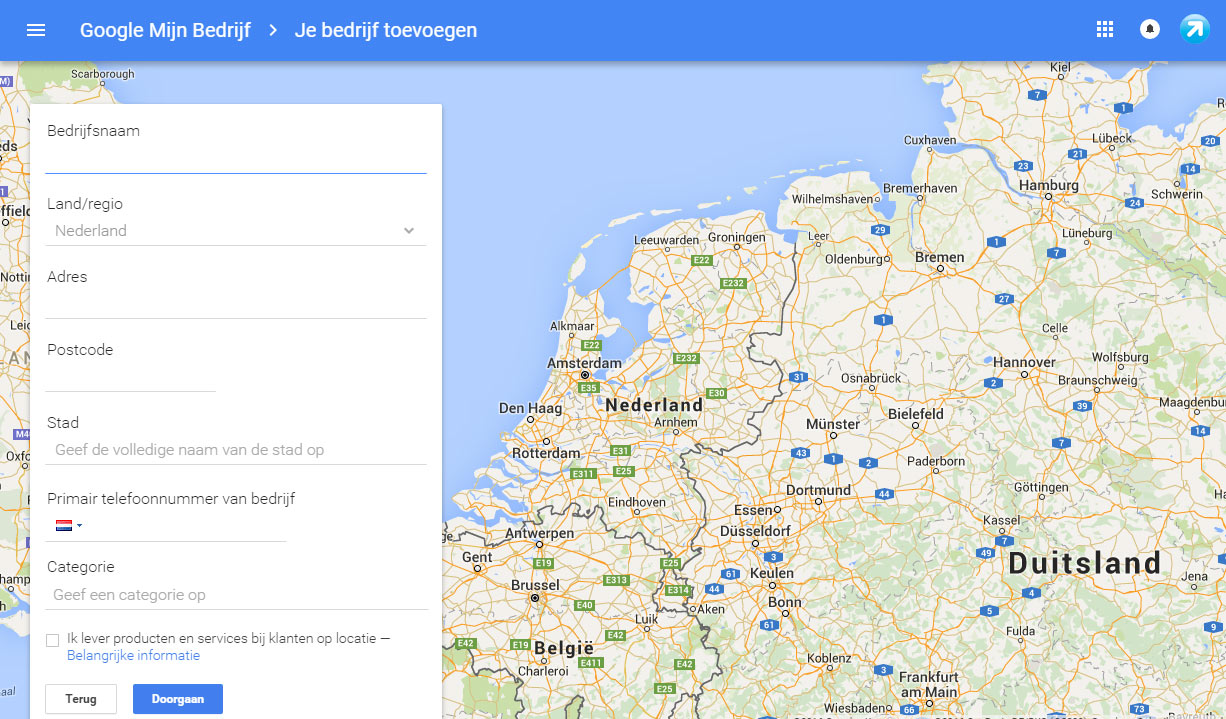The image size is (1226, 719).
Task: Open the Google apps grid
Action: click(1105, 29)
